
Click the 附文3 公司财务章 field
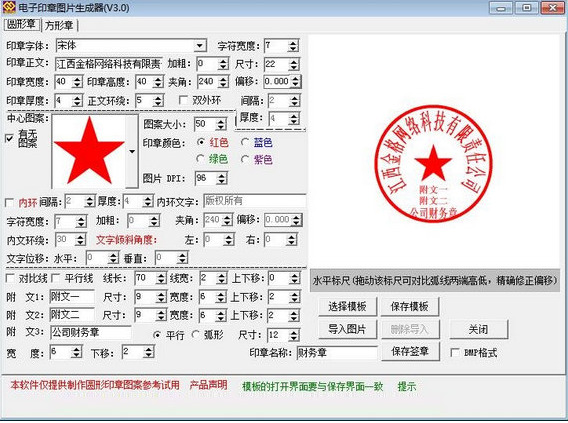tap(91, 332)
